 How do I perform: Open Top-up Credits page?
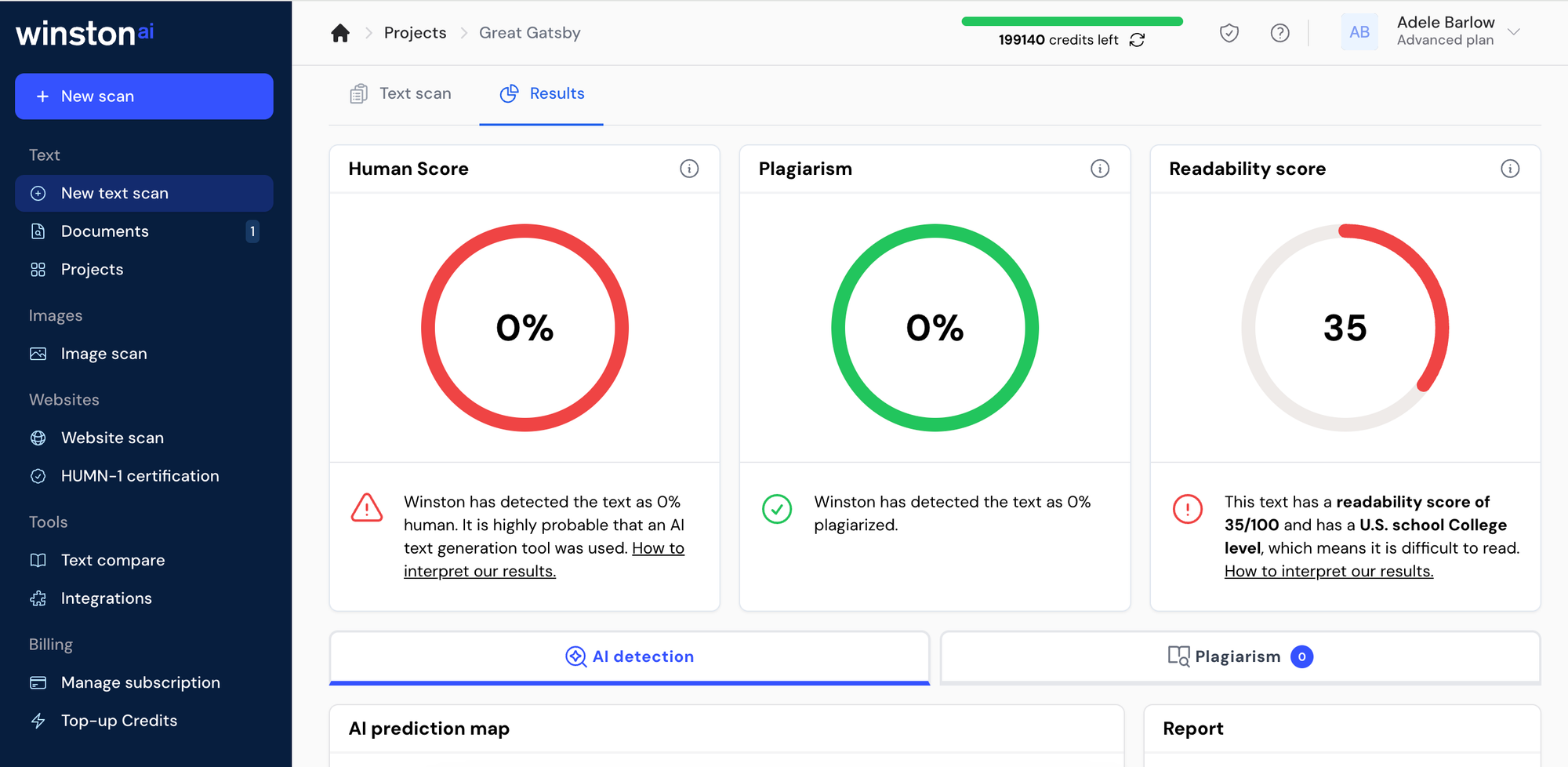point(144,721)
